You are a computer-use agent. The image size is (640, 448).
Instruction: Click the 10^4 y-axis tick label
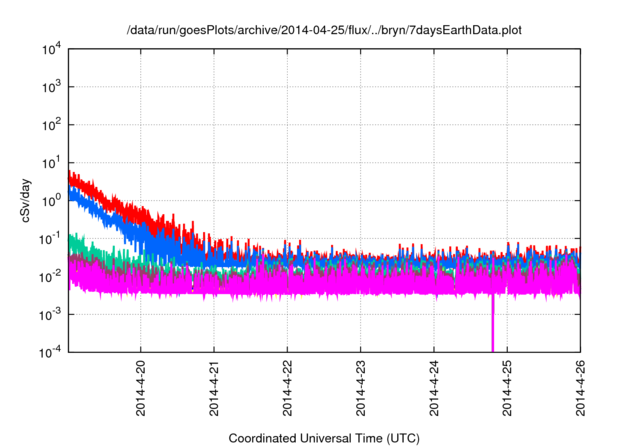click(51, 49)
